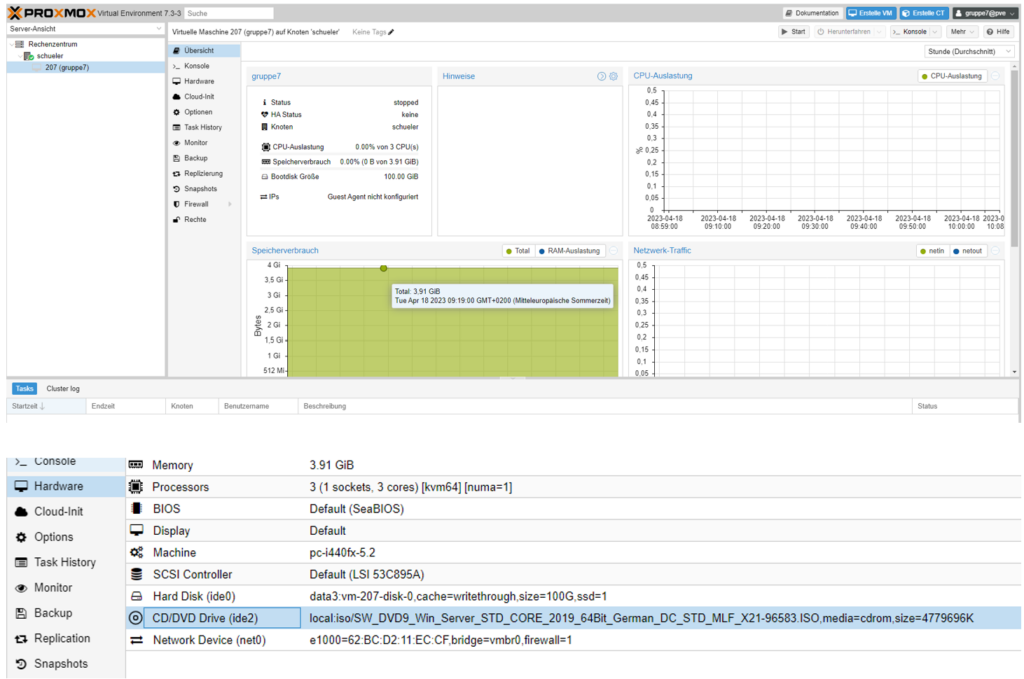Screen dimensions: 1024x679
Task: Open Cloud-Init in the upper VM menu
Action: click(x=197, y=97)
